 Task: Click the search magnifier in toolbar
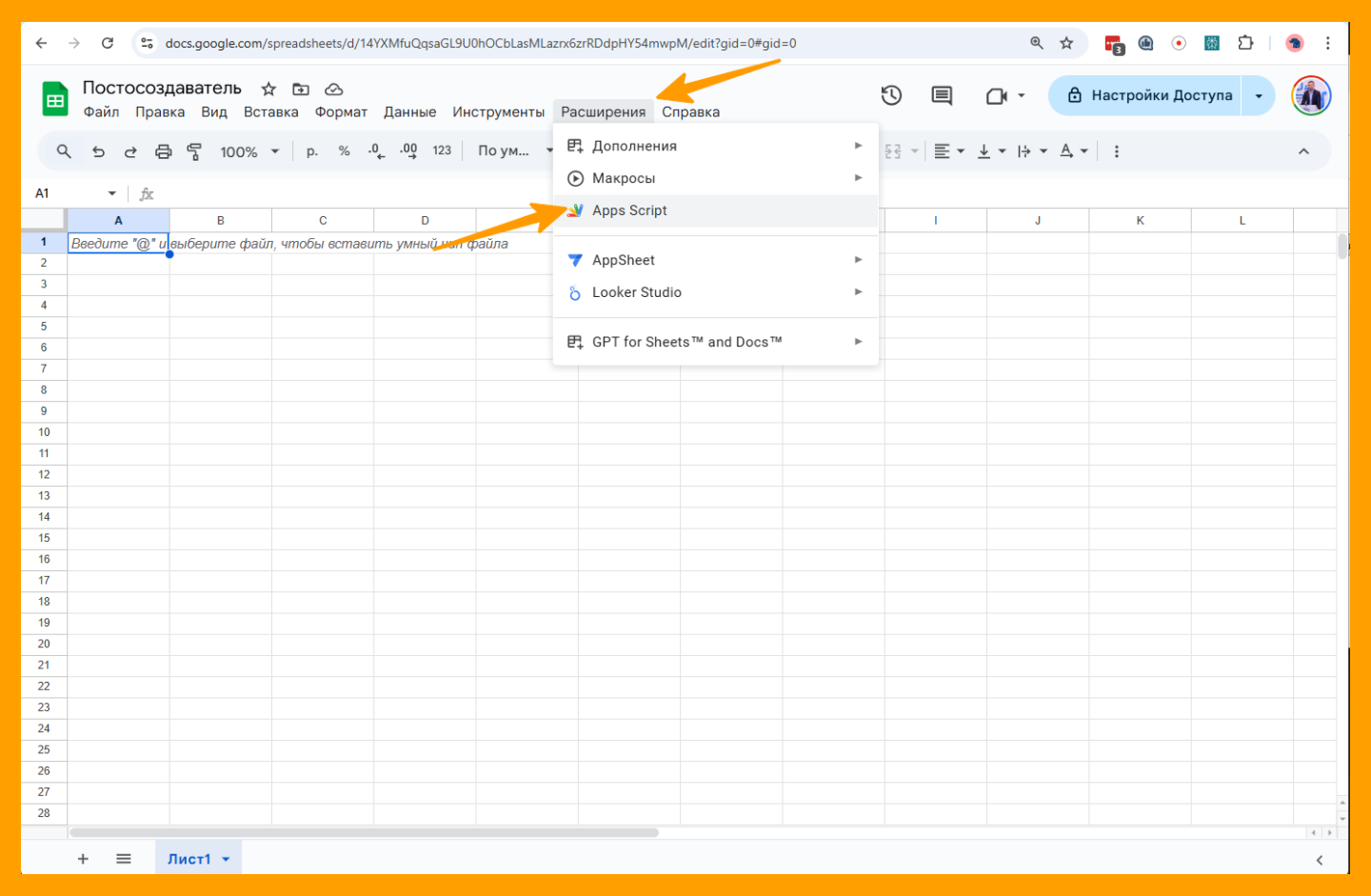[x=64, y=151]
